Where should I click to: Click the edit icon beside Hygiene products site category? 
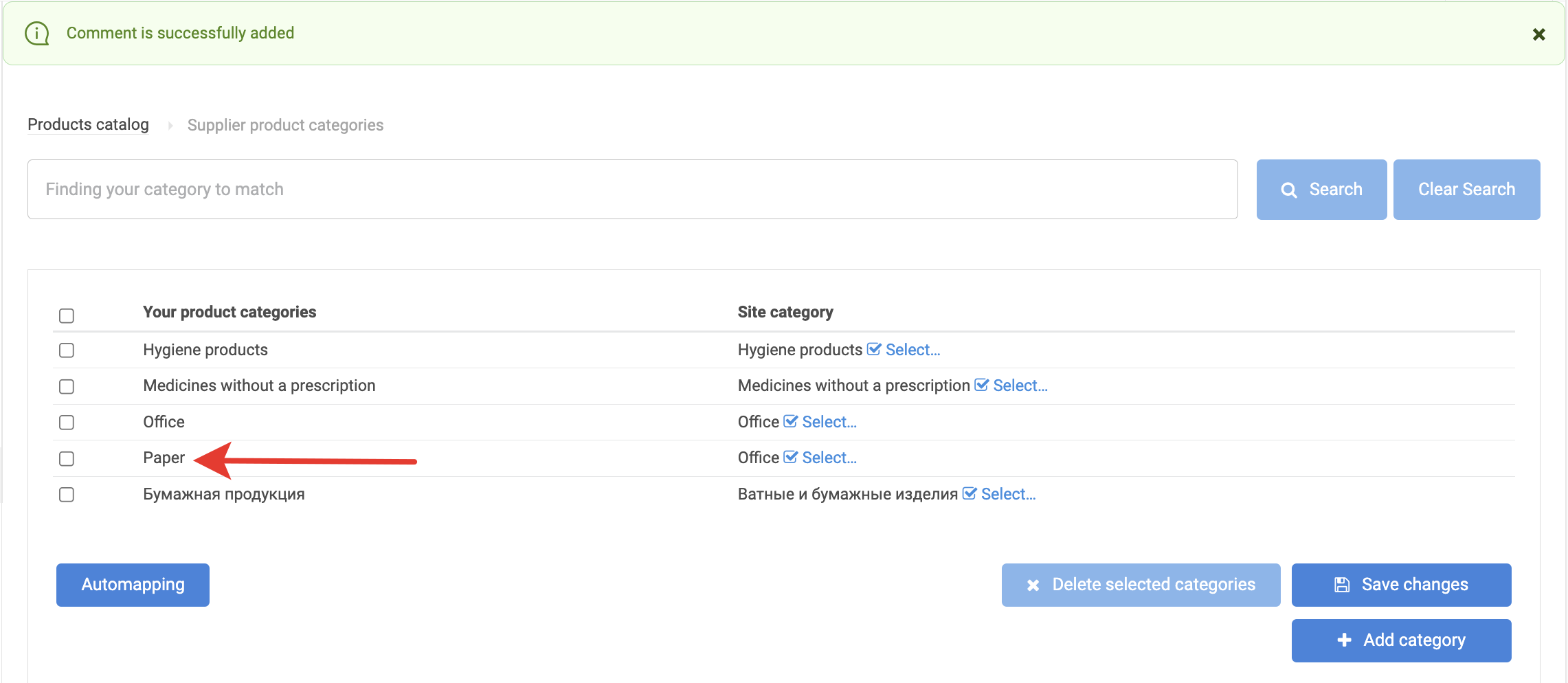(873, 350)
